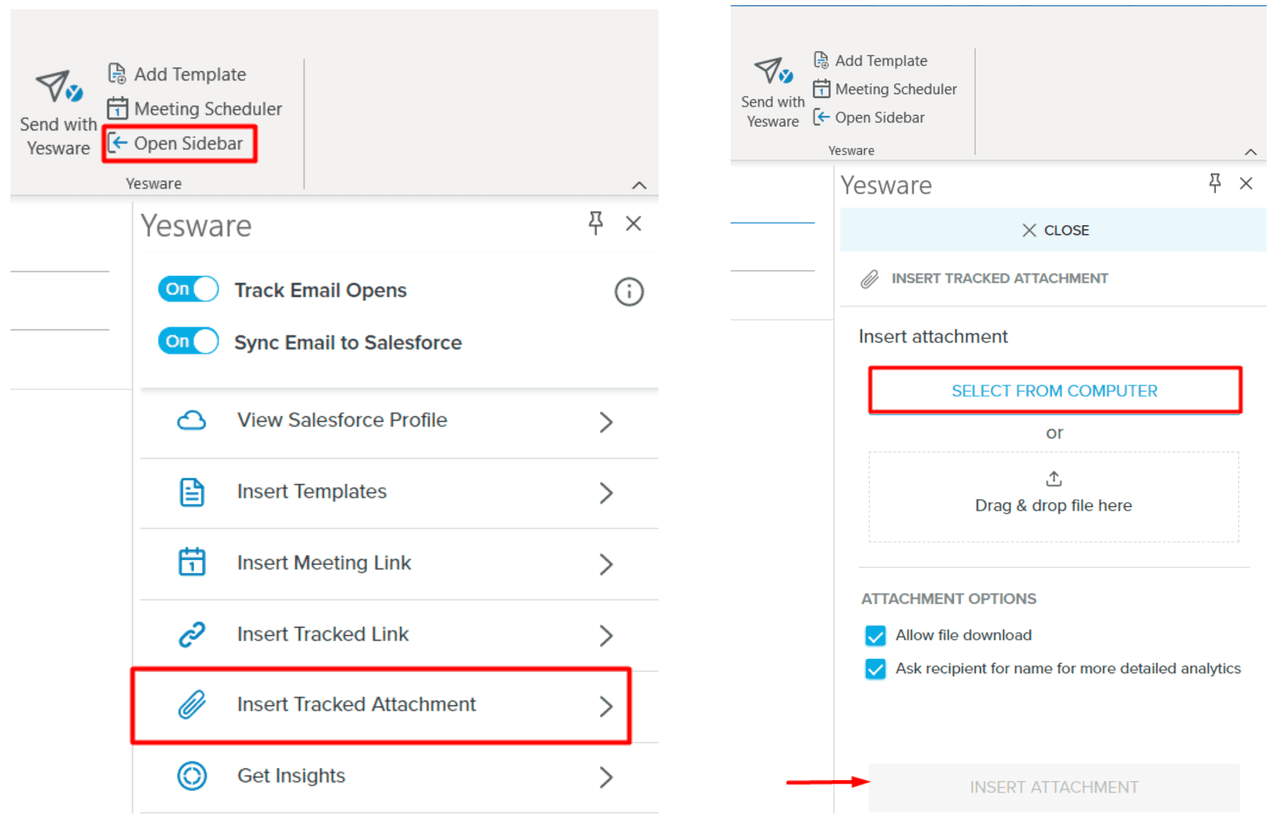This screenshot has width=1280, height=820.
Task: Click the Add Template icon in left ribbon
Action: pos(117,74)
